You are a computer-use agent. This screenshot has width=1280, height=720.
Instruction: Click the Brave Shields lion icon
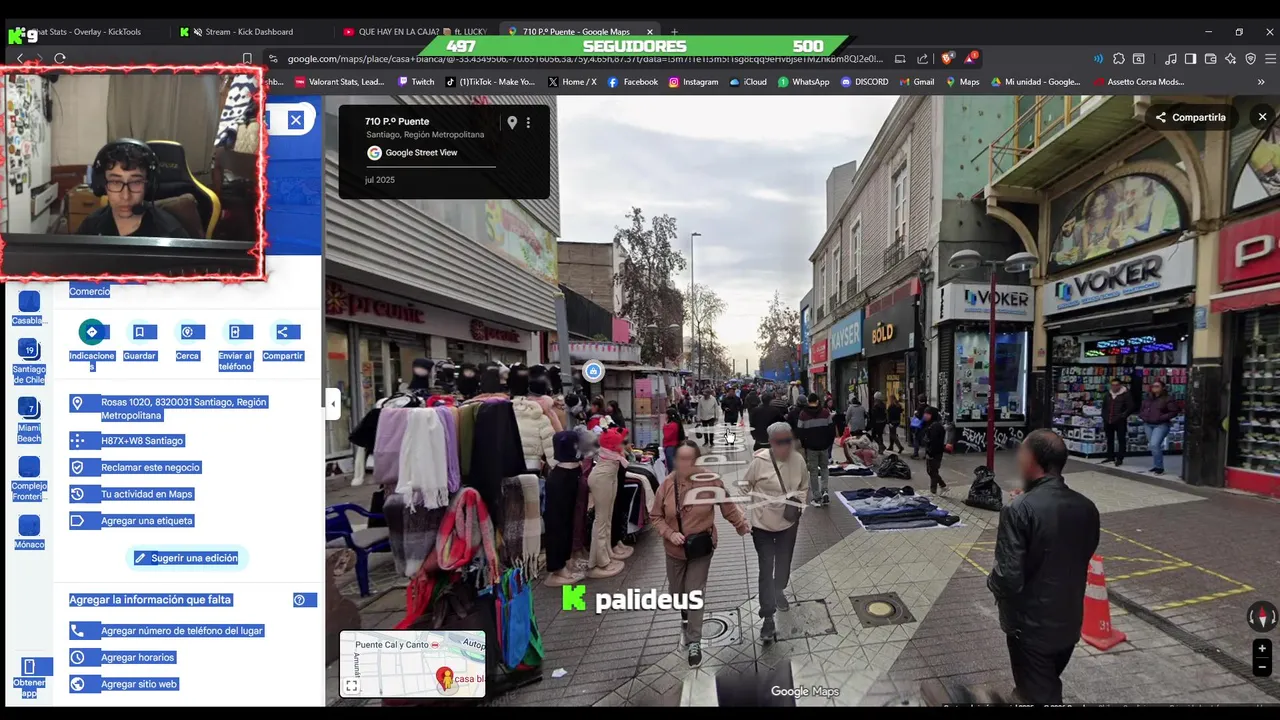tap(947, 59)
